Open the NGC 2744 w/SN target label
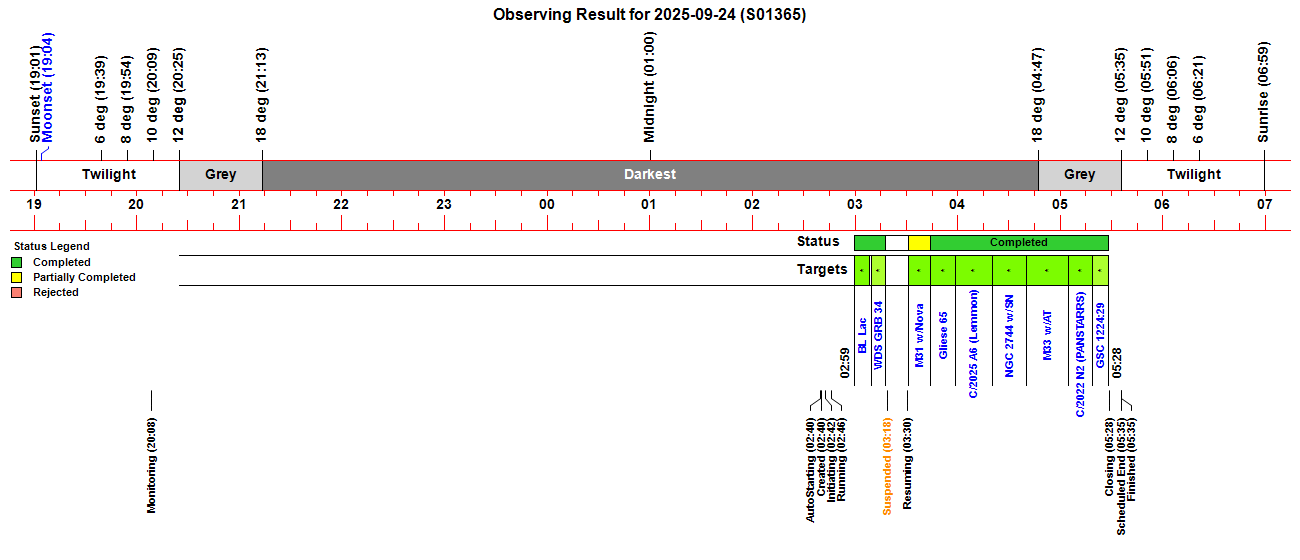Viewport: 1300px width, 560px height. pyautogui.click(x=1010, y=337)
